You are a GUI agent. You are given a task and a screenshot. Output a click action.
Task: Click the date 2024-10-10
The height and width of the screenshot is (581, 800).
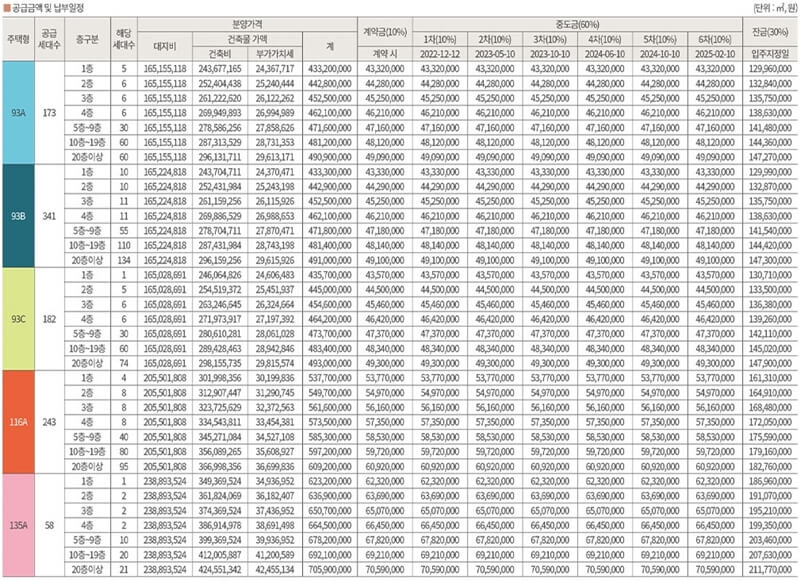tap(660, 54)
